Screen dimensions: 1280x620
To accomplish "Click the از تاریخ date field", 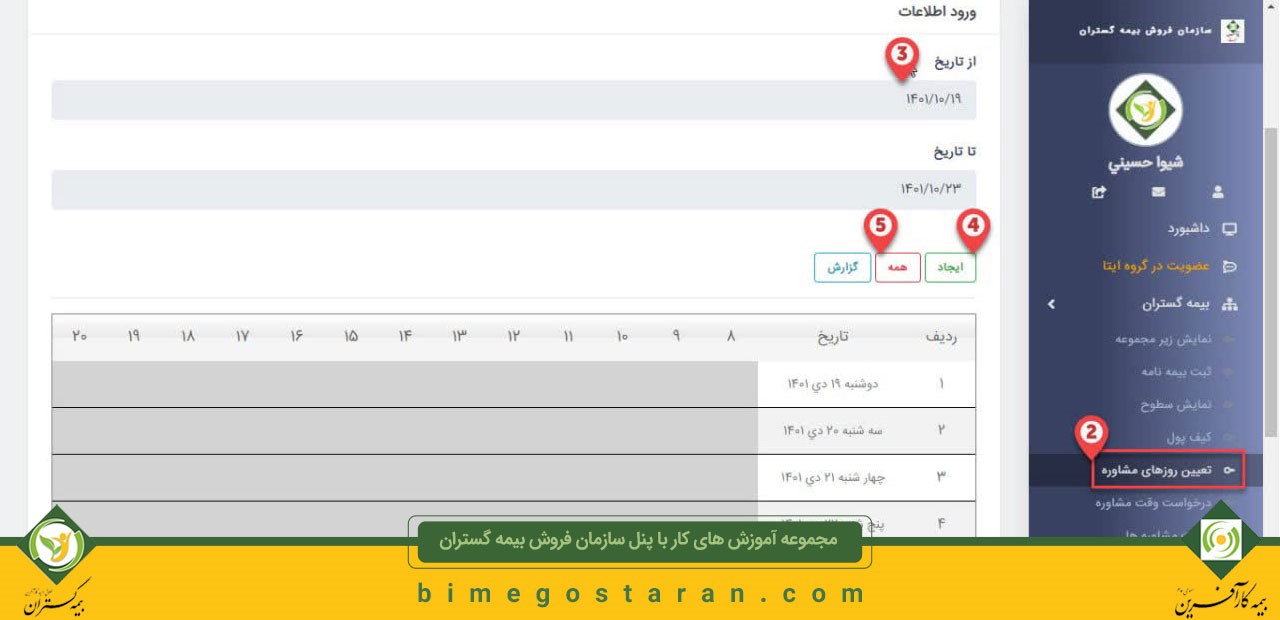I will pyautogui.click(x=514, y=100).
